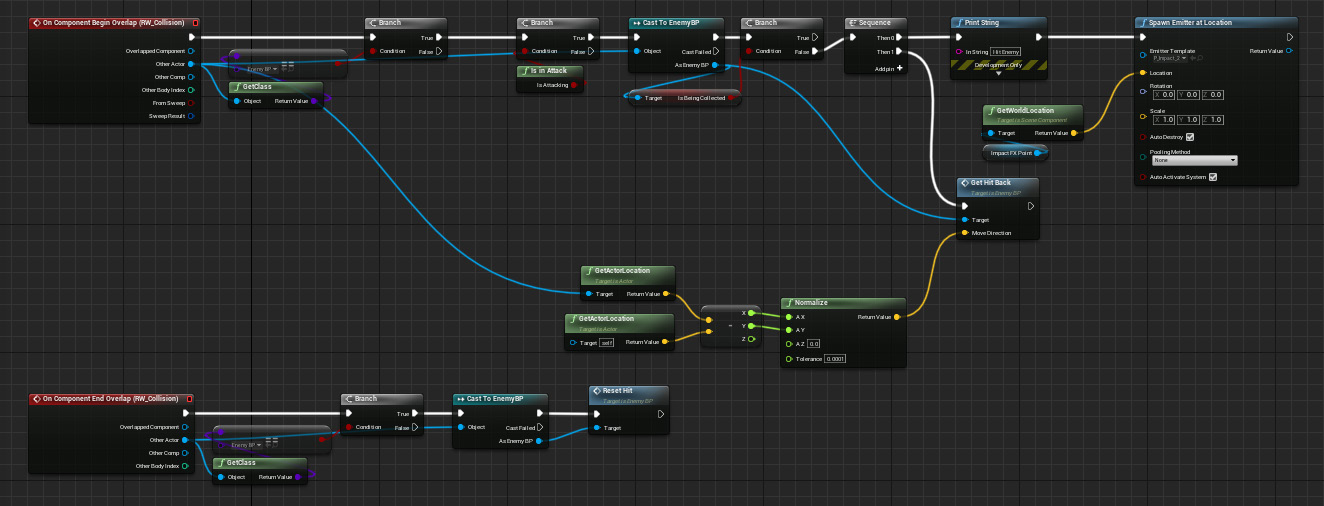
Task: Click self Target on lower GetActorLocation node
Action: (605, 343)
